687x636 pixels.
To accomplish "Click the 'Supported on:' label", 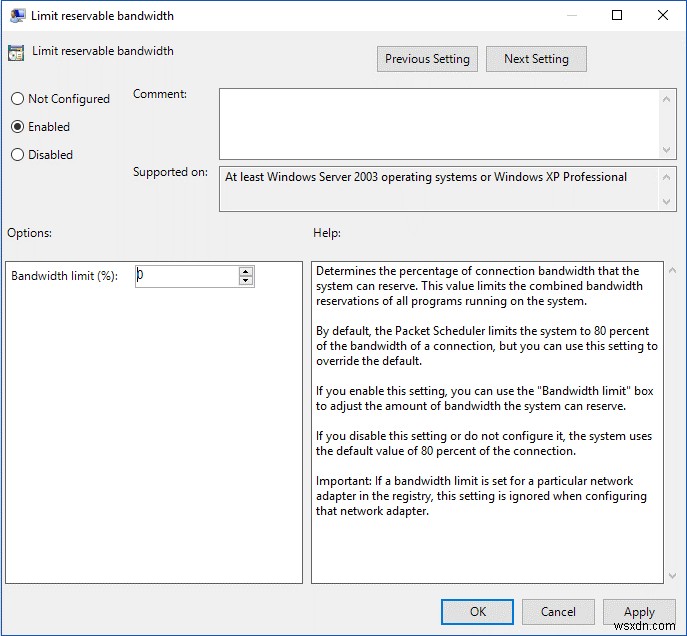I will (170, 172).
